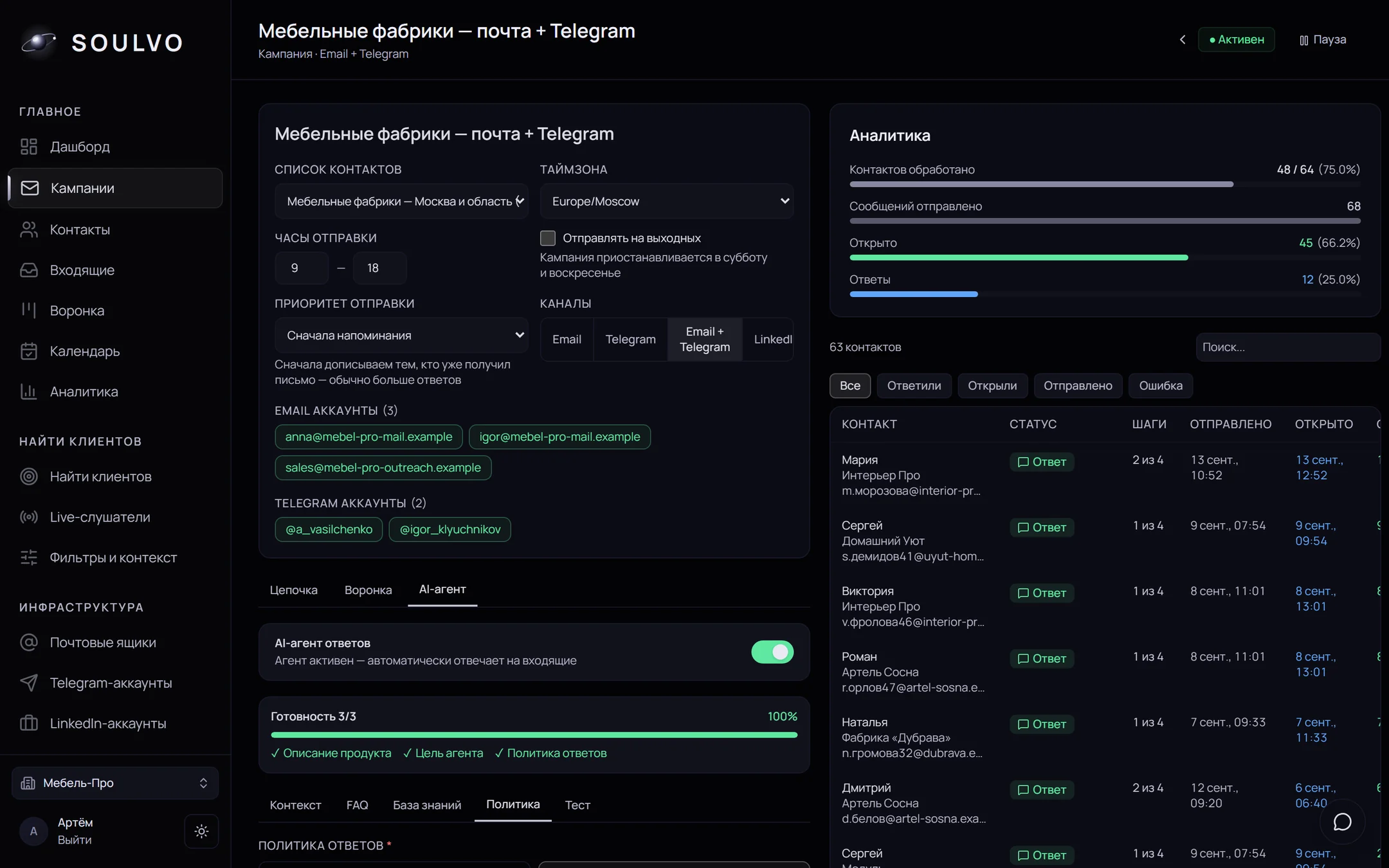The width and height of the screenshot is (1389, 868).
Task: Switch to the База знаний tab
Action: (427, 805)
